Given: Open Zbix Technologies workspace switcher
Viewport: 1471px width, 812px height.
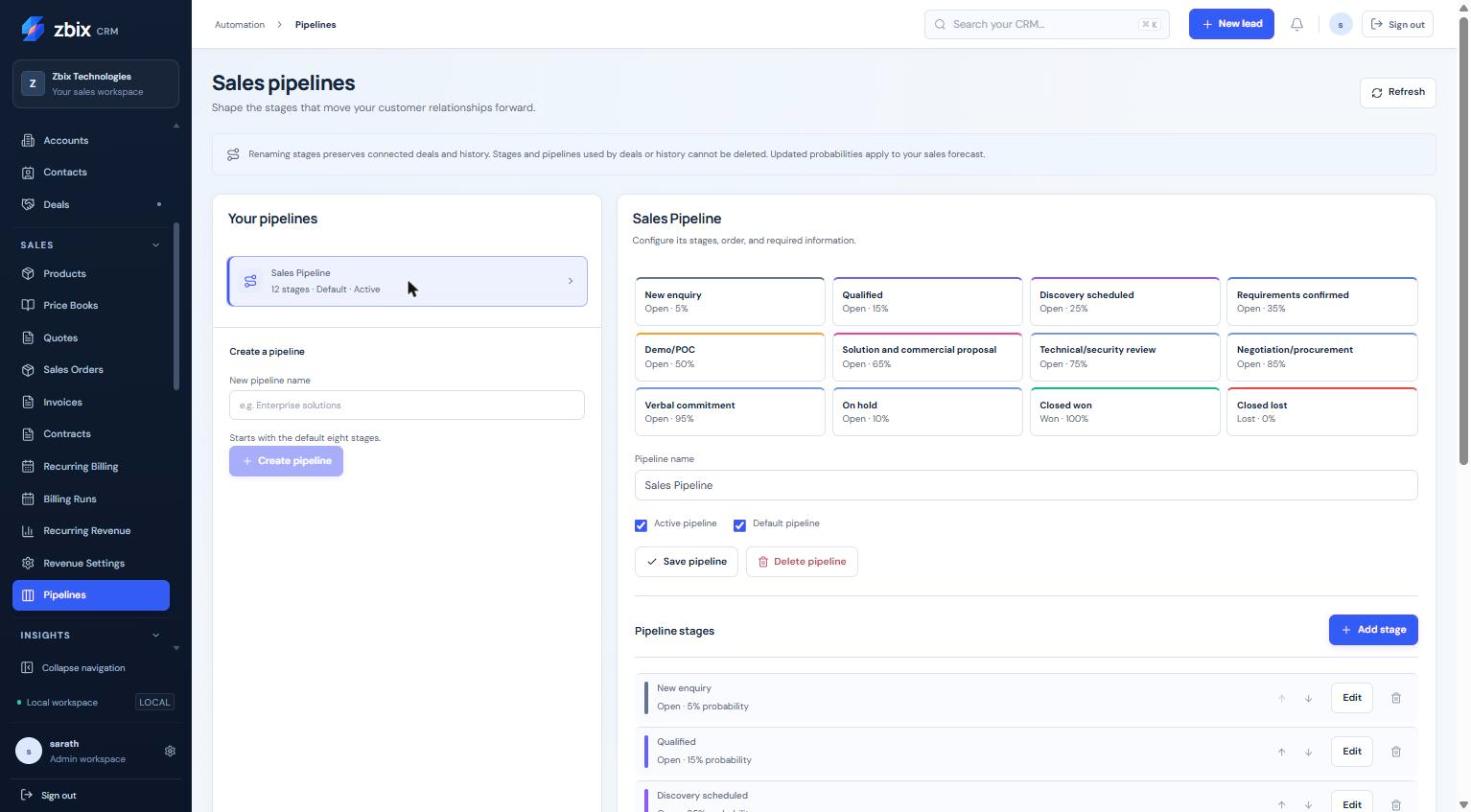Looking at the screenshot, I should click(x=96, y=84).
